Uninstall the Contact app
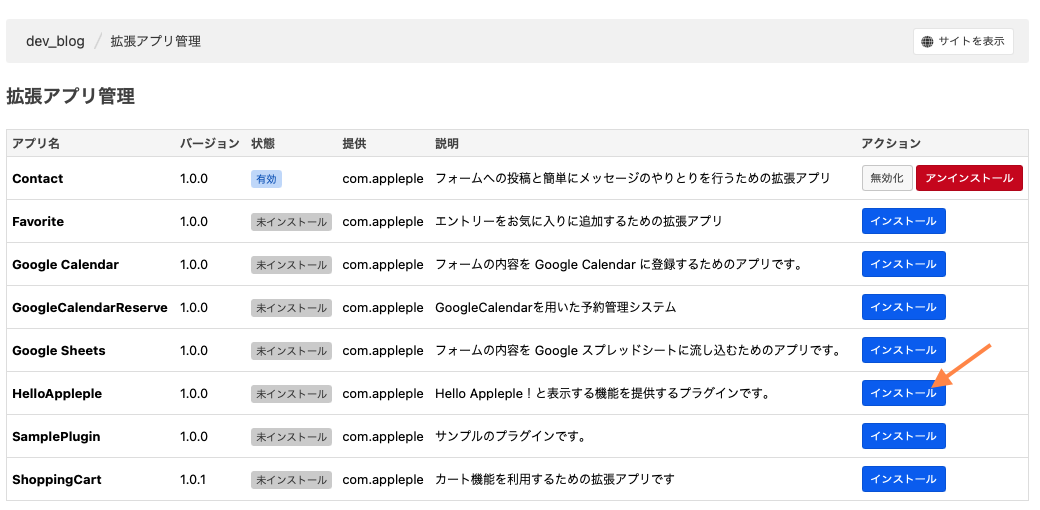Screen dimensions: 1040x510 (x=969, y=178)
